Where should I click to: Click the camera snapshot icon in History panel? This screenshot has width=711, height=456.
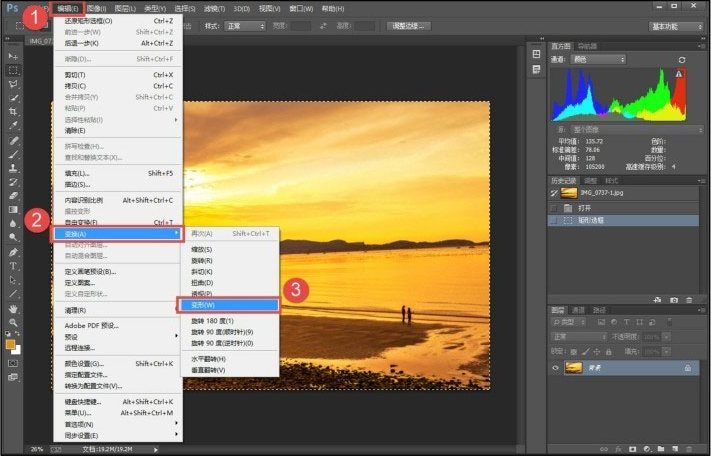click(x=674, y=299)
